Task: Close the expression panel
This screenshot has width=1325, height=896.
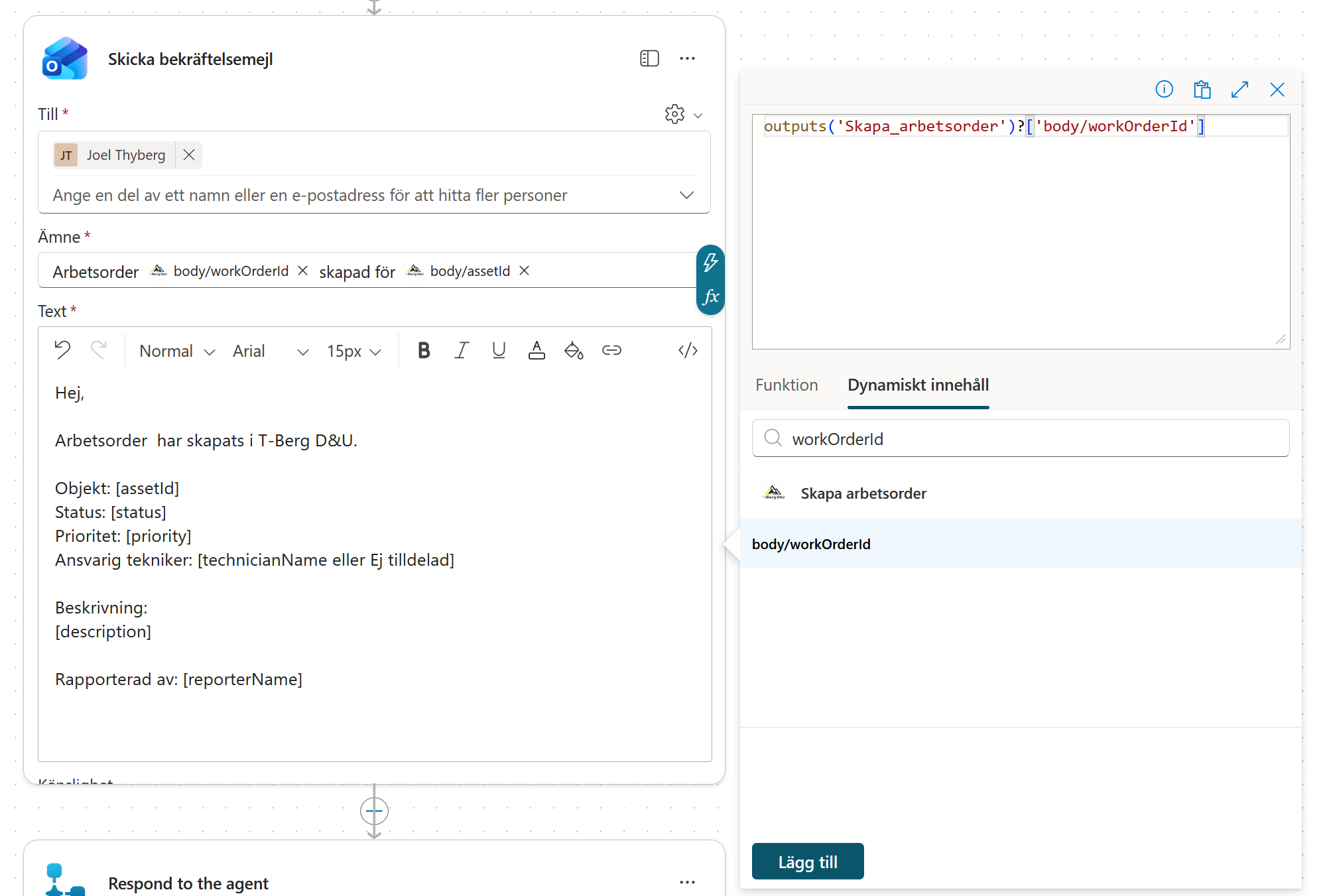Action: click(x=1277, y=89)
